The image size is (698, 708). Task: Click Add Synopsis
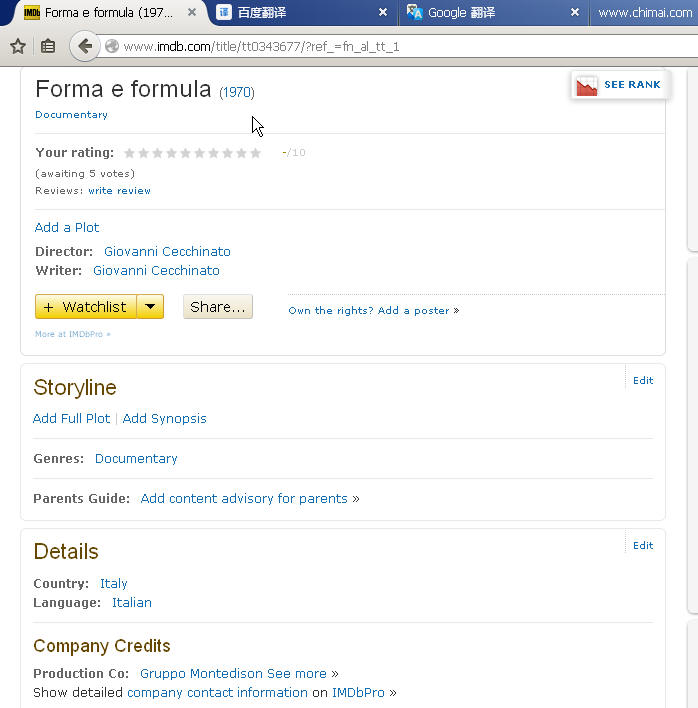[164, 419]
